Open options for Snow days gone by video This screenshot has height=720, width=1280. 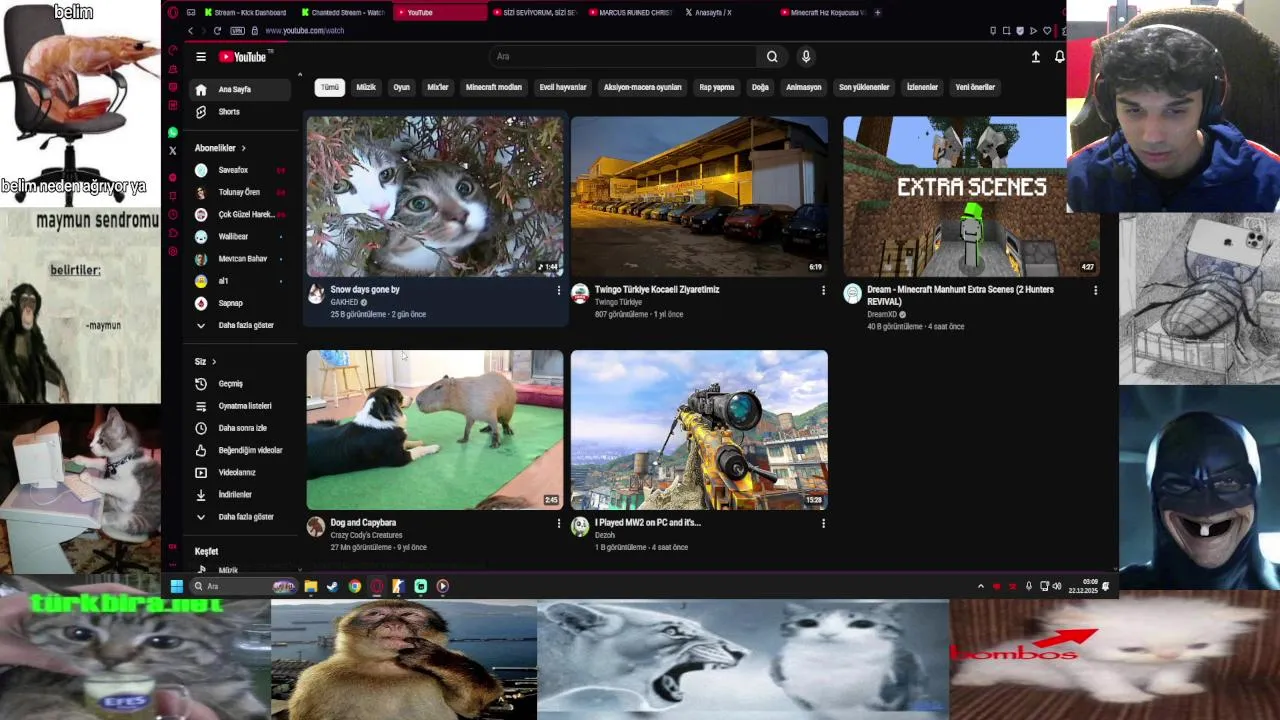559,290
